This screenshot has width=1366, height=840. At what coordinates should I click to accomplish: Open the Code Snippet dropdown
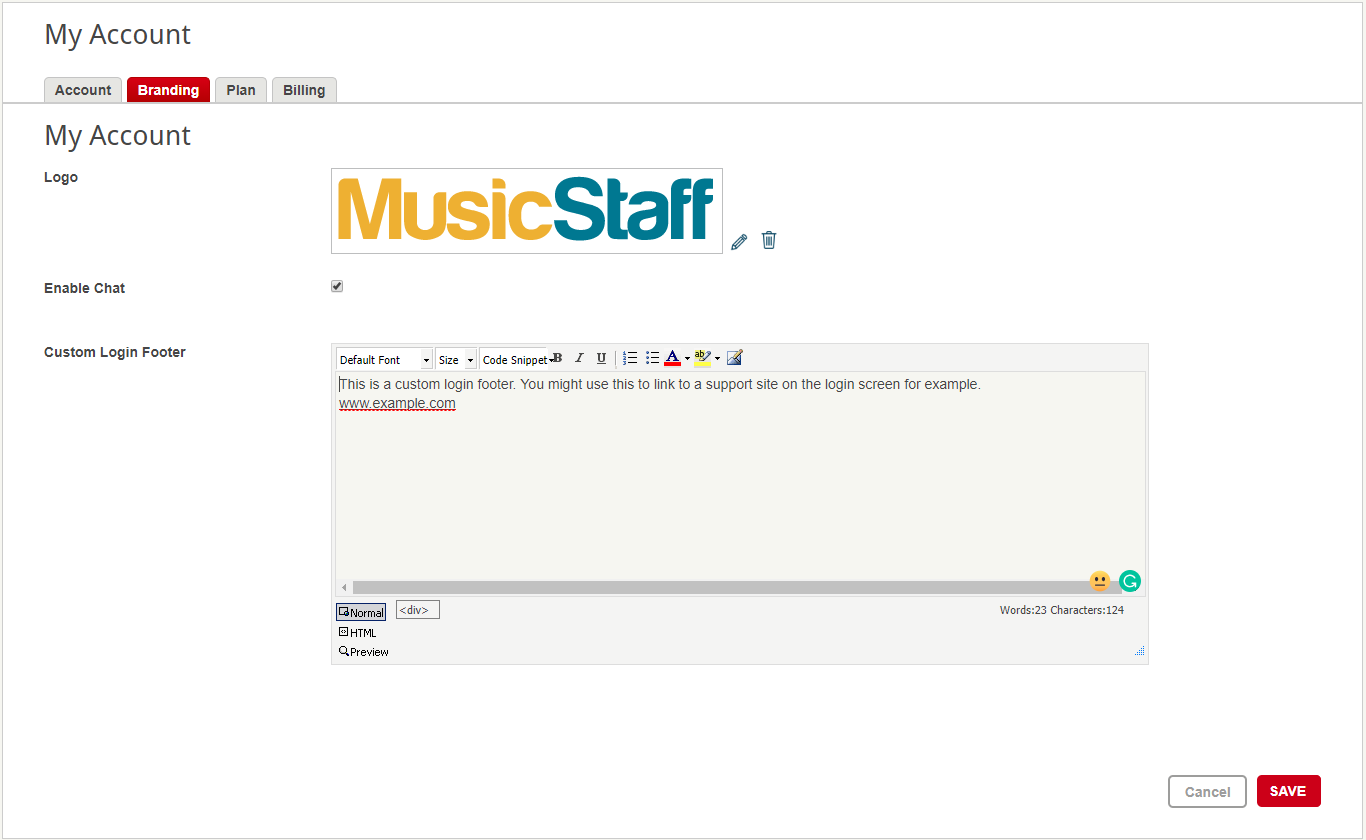(515, 359)
